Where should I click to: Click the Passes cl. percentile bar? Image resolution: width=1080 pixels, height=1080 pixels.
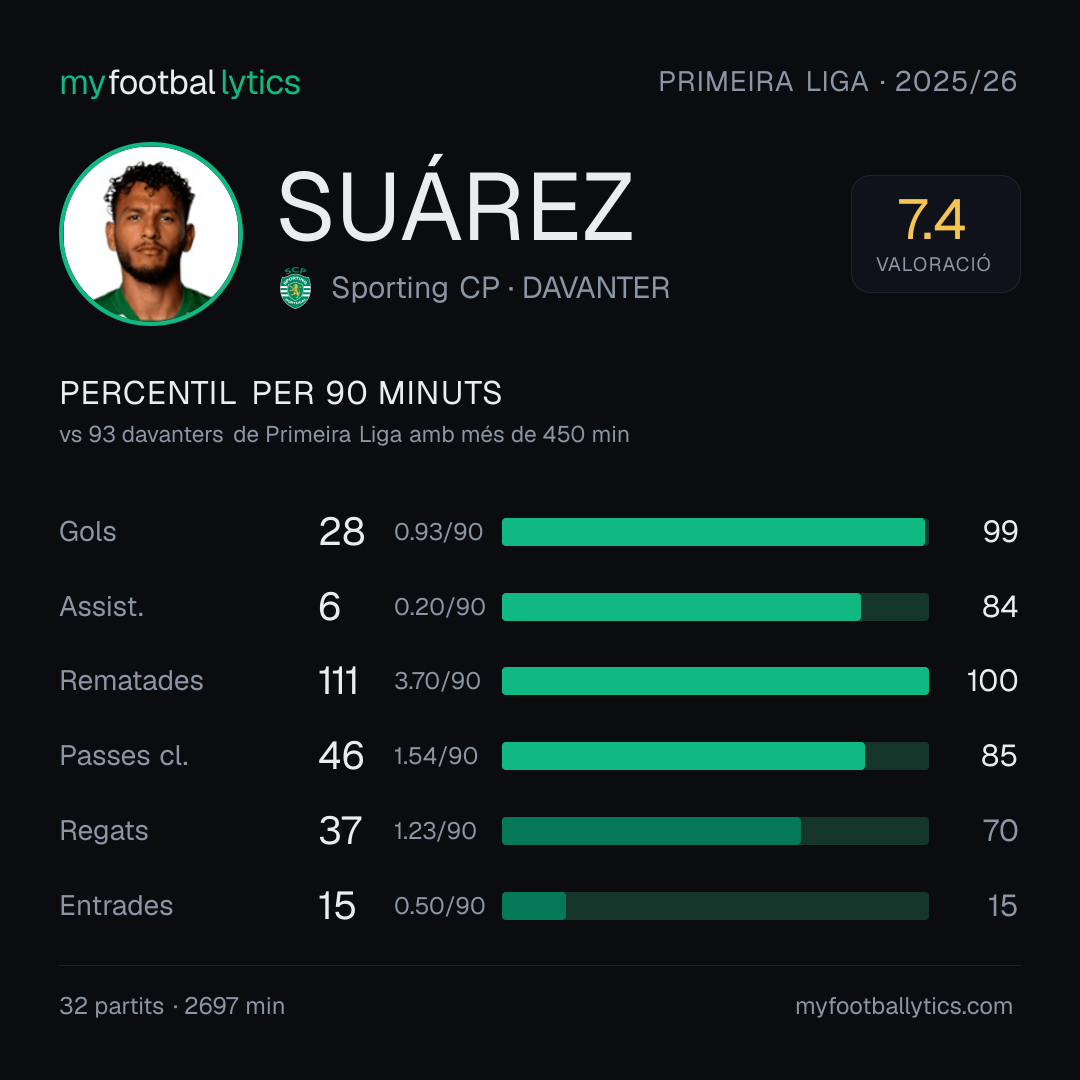click(715, 756)
